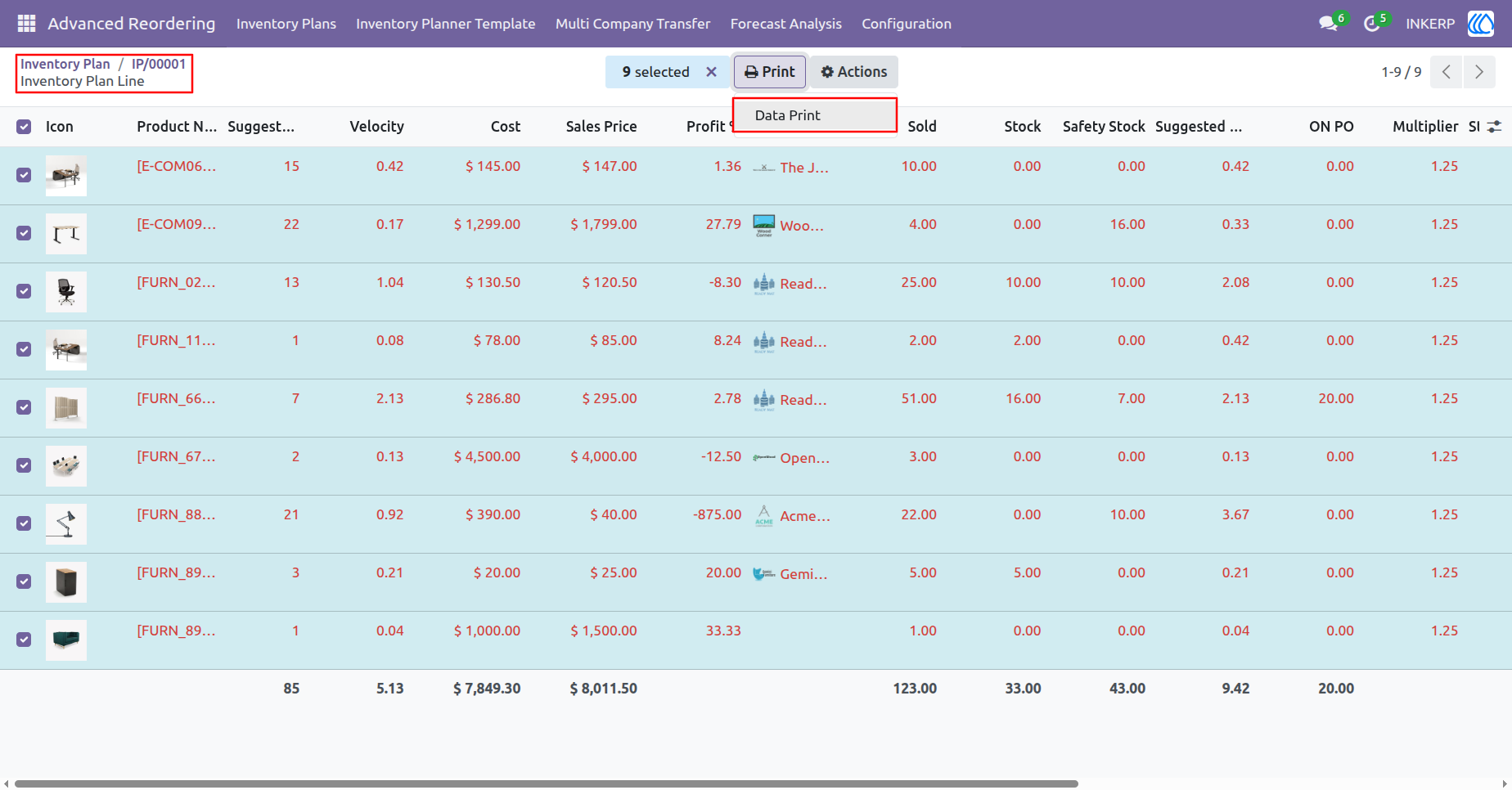1512x790 pixels.
Task: Click the 1-9 / 9 pager range
Action: click(1402, 72)
